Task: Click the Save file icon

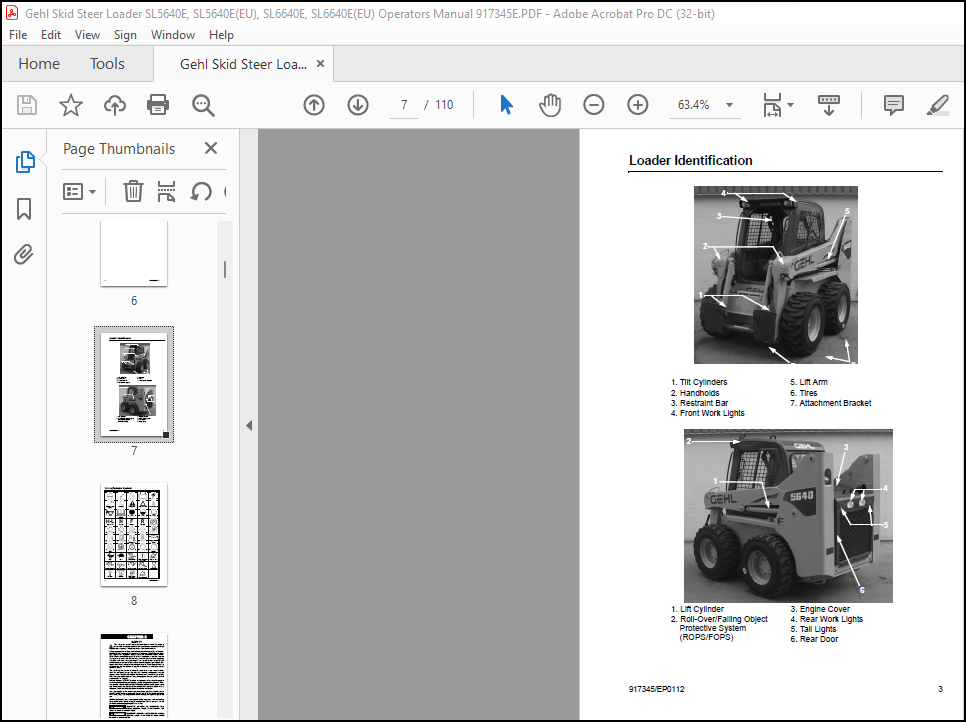Action: pyautogui.click(x=26, y=105)
